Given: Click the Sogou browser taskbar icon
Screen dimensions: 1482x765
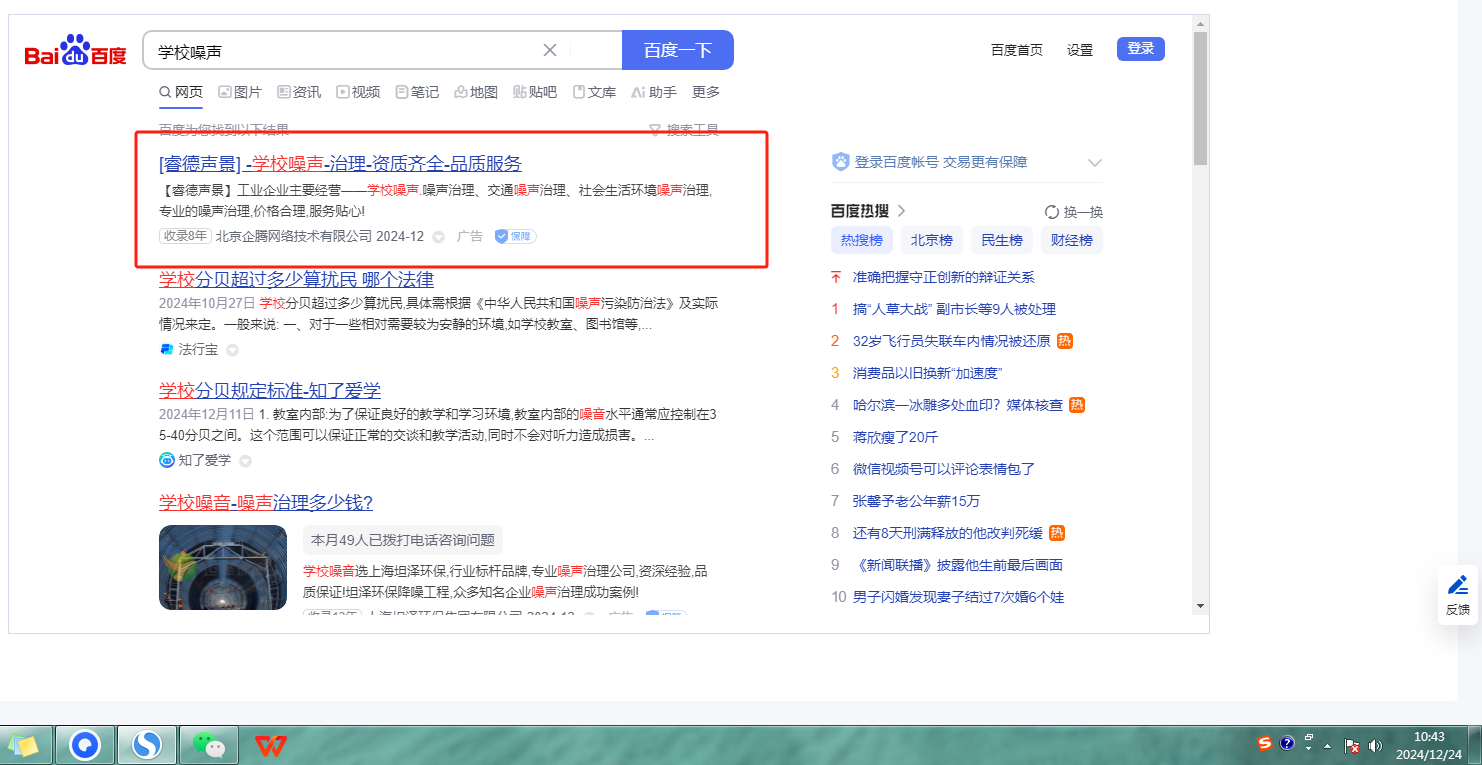Looking at the screenshot, I should pos(147,745).
